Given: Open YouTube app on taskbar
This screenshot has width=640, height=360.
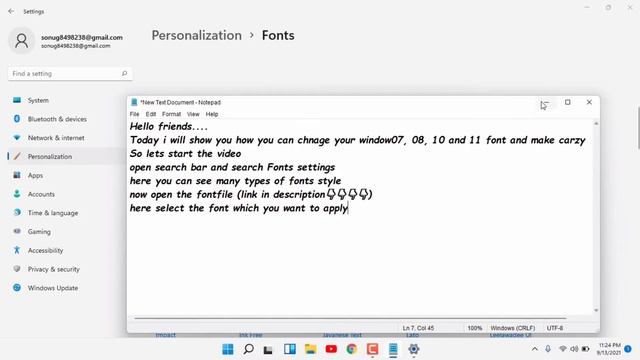Looking at the screenshot, I should 331,349.
